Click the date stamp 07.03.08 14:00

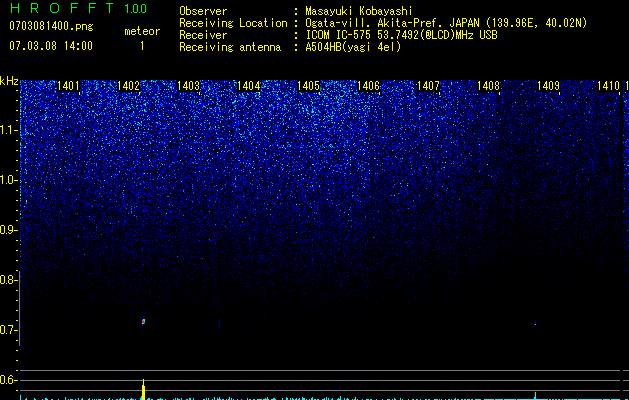tap(51, 46)
